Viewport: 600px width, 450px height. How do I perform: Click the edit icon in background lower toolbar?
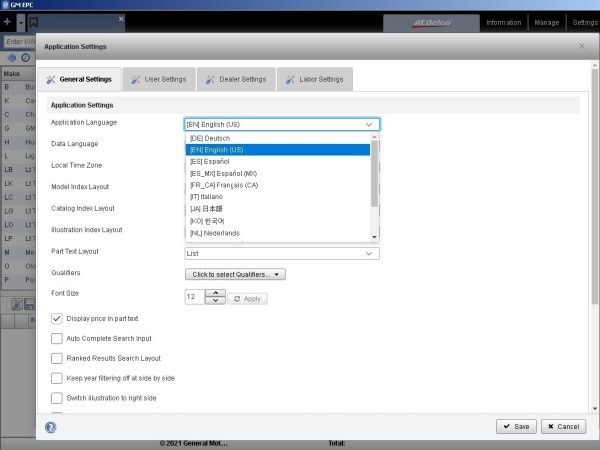pyautogui.click(x=16, y=305)
